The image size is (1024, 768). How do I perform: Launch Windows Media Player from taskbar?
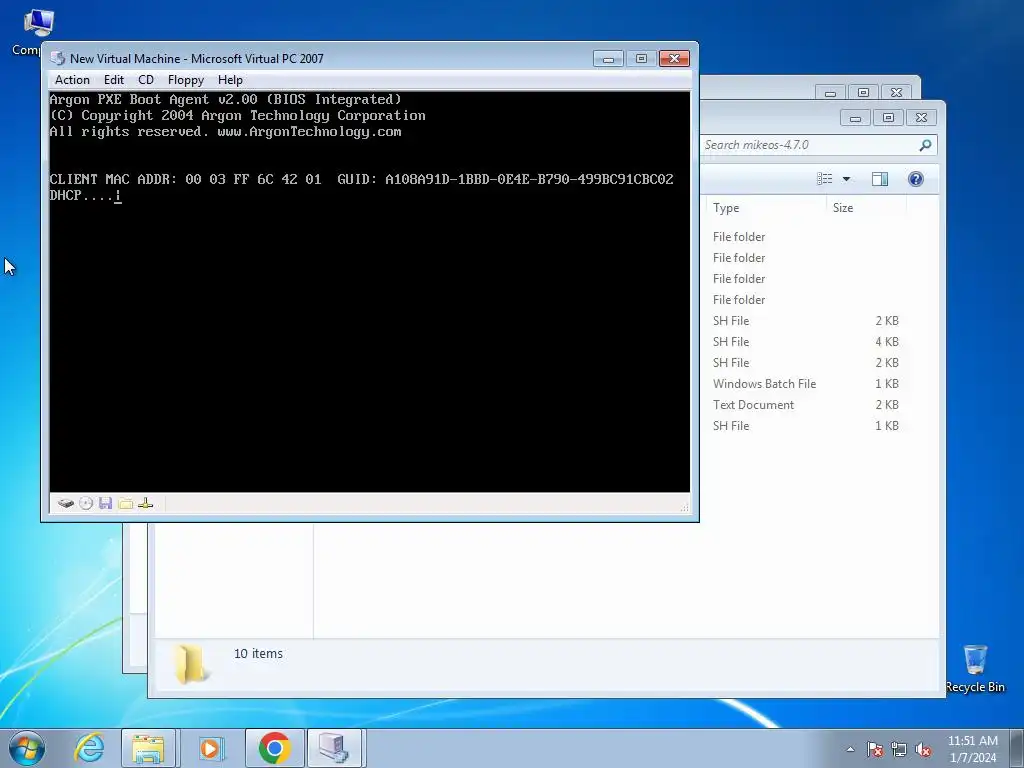(210, 748)
